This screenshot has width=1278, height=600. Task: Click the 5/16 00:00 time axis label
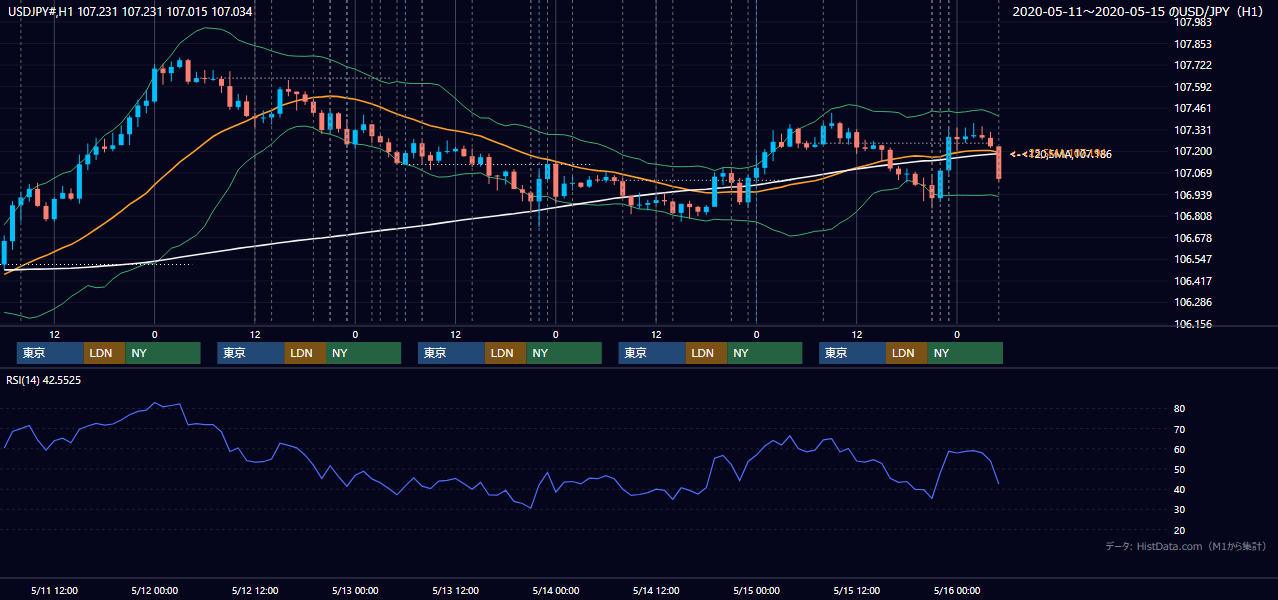tap(956, 590)
